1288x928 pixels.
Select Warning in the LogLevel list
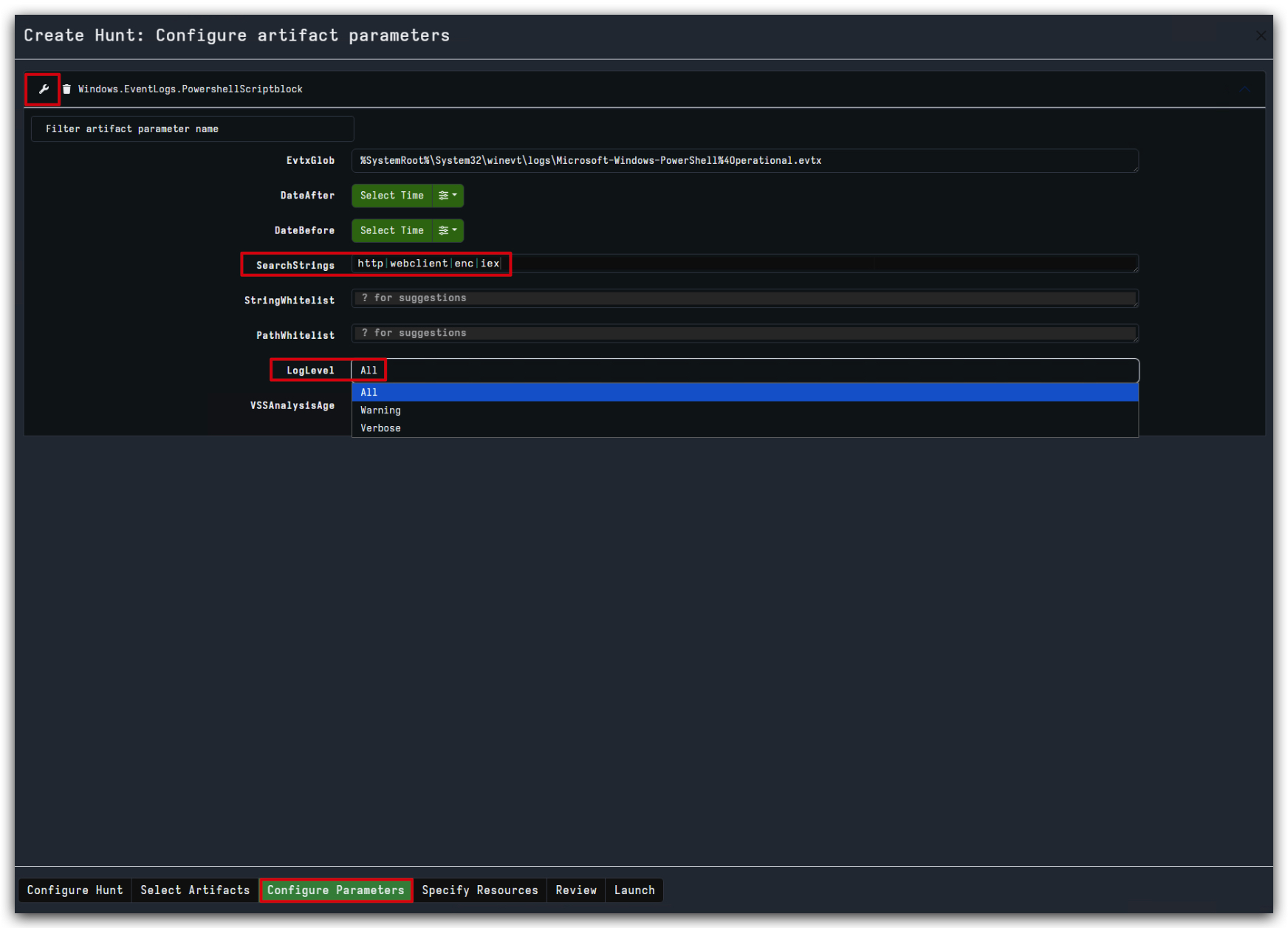[745, 410]
